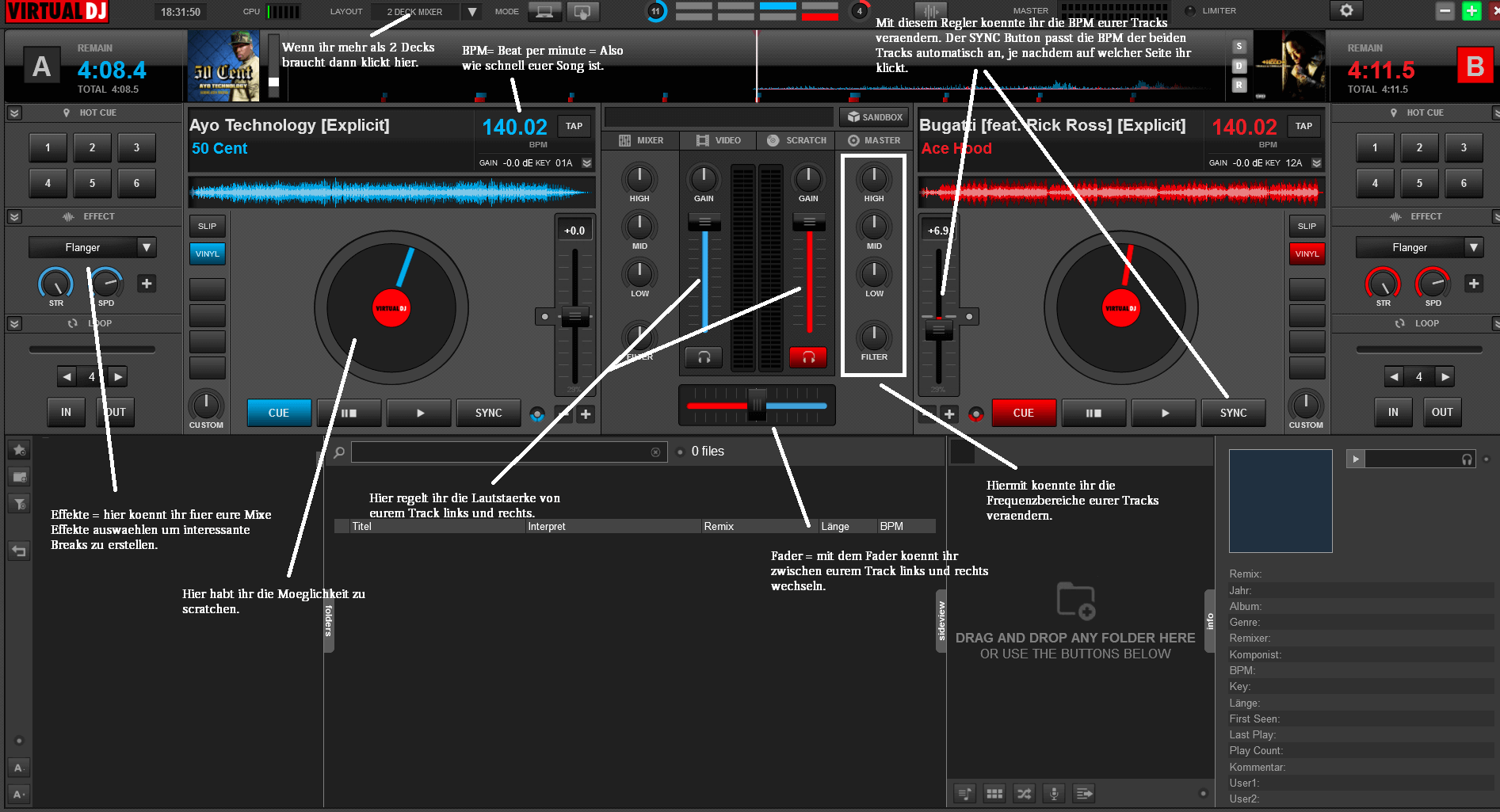Click the plus button beside deck A SYNC
The width and height of the screenshot is (1500, 812).
click(586, 414)
